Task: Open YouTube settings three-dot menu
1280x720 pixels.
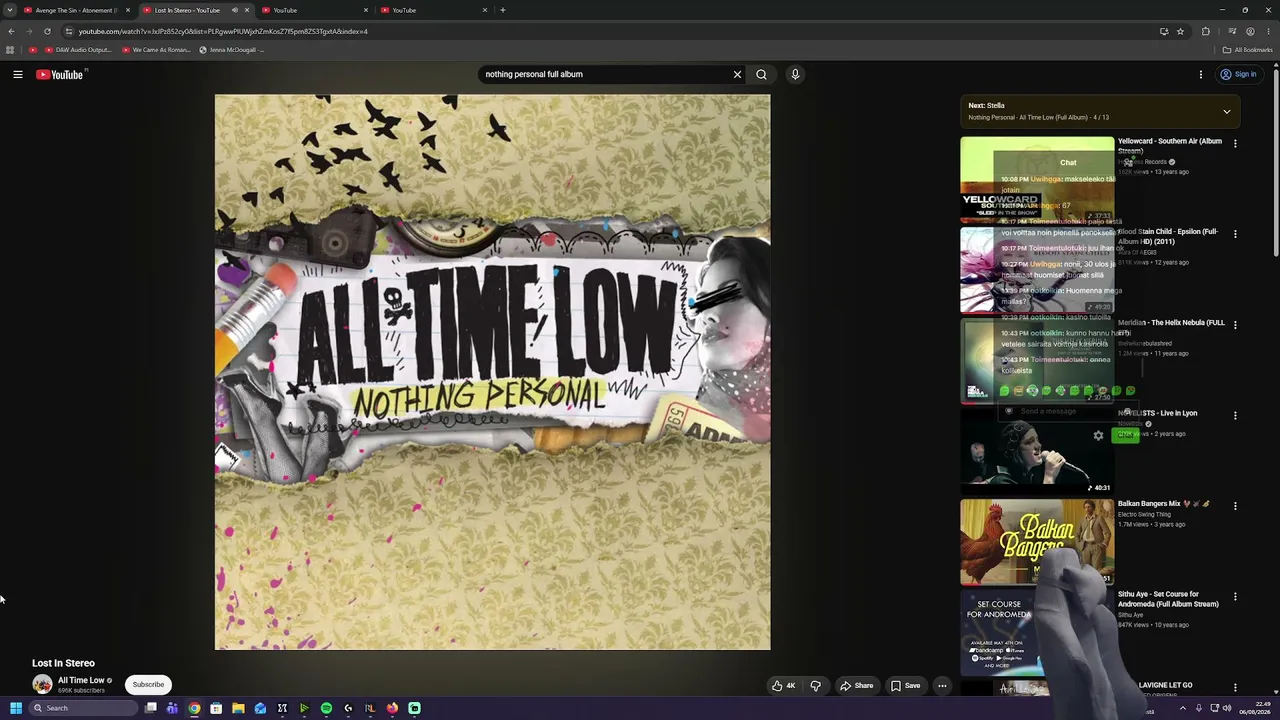Action: click(x=1201, y=74)
